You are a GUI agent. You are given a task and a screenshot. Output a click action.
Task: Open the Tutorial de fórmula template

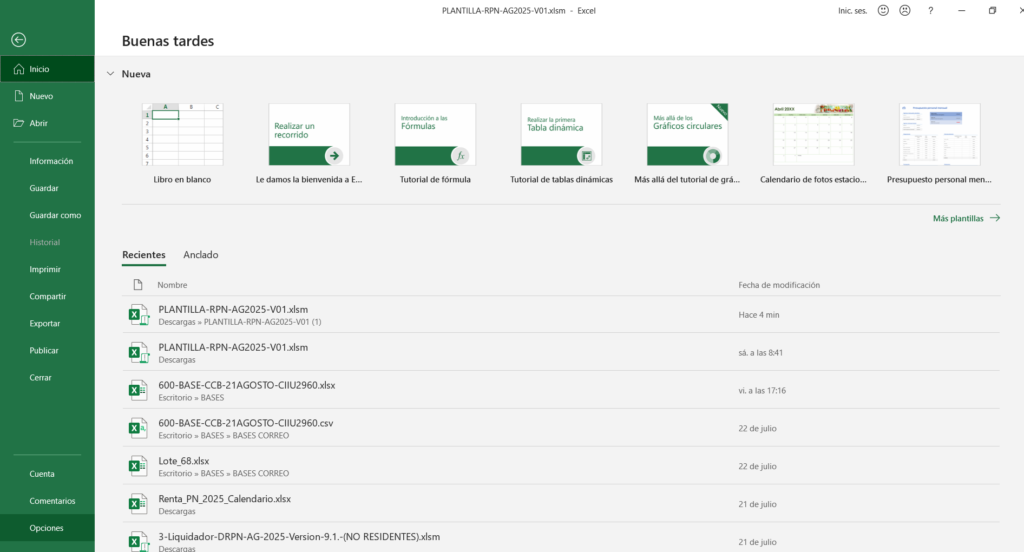[435, 144]
